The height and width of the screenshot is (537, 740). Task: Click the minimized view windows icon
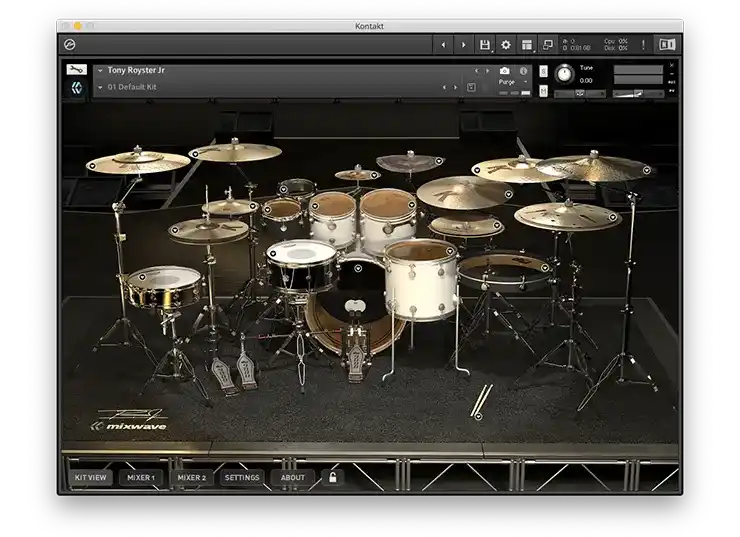[x=547, y=45]
